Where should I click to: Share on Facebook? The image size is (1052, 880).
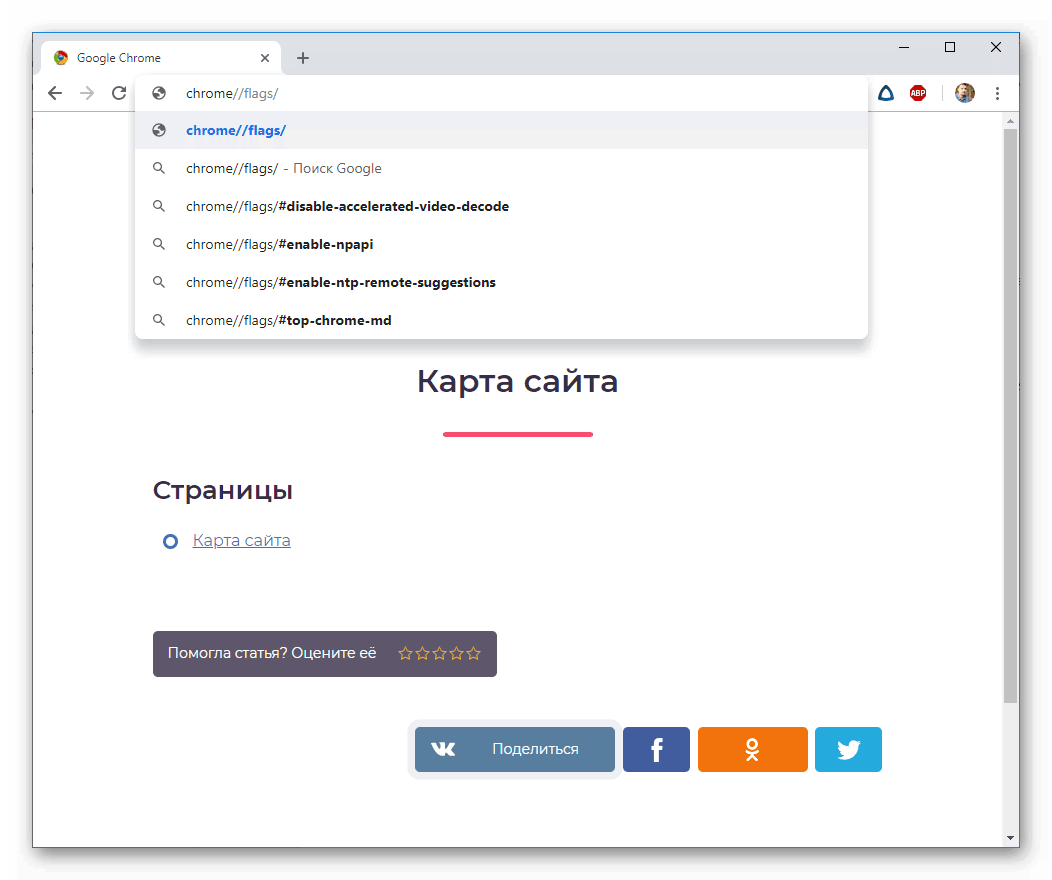click(x=656, y=749)
